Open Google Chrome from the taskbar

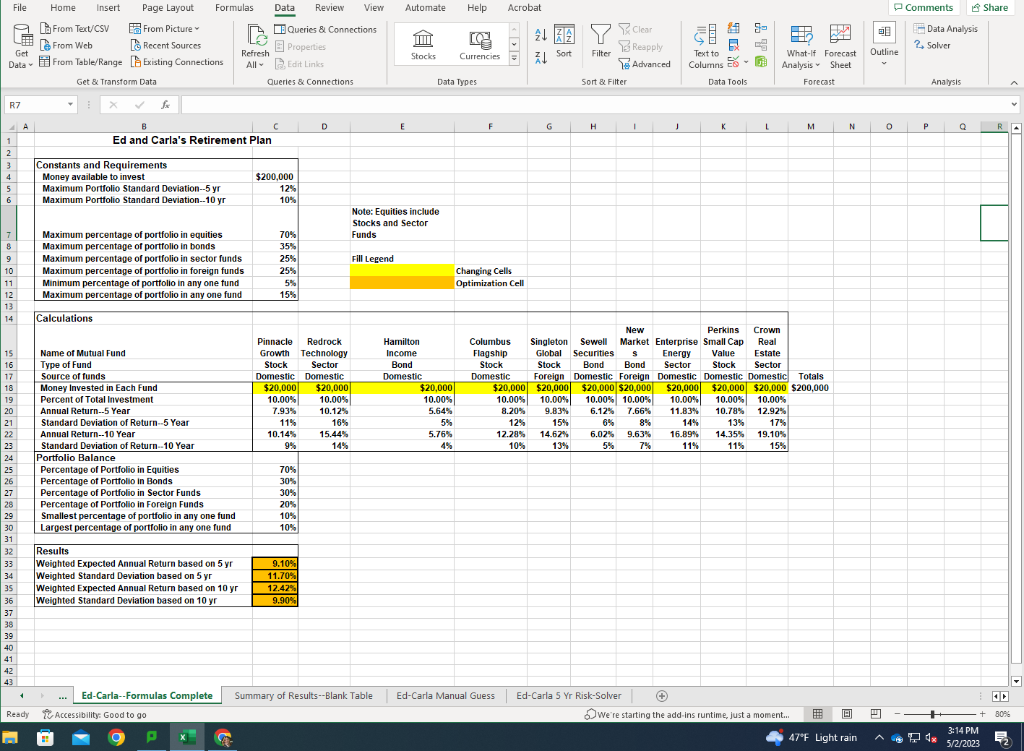(x=116, y=737)
